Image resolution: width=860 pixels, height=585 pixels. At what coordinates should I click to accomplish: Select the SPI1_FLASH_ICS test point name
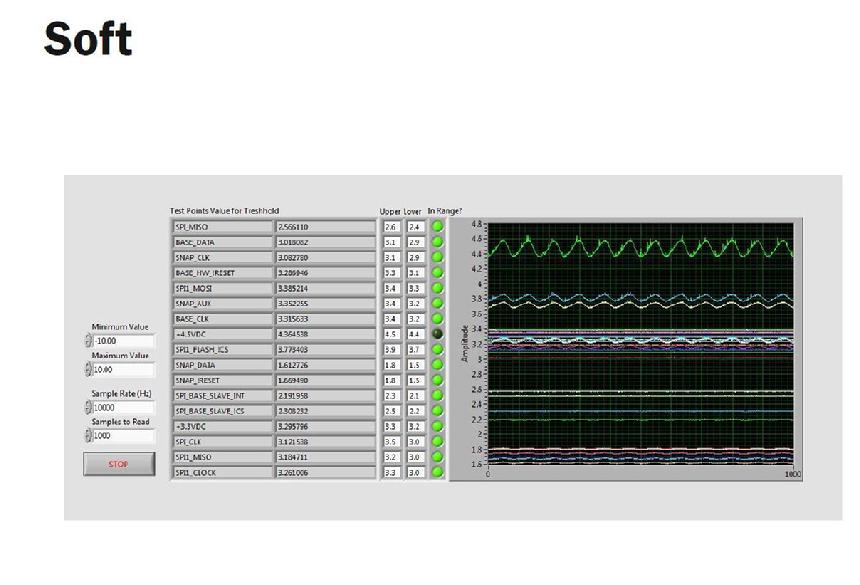click(222, 349)
